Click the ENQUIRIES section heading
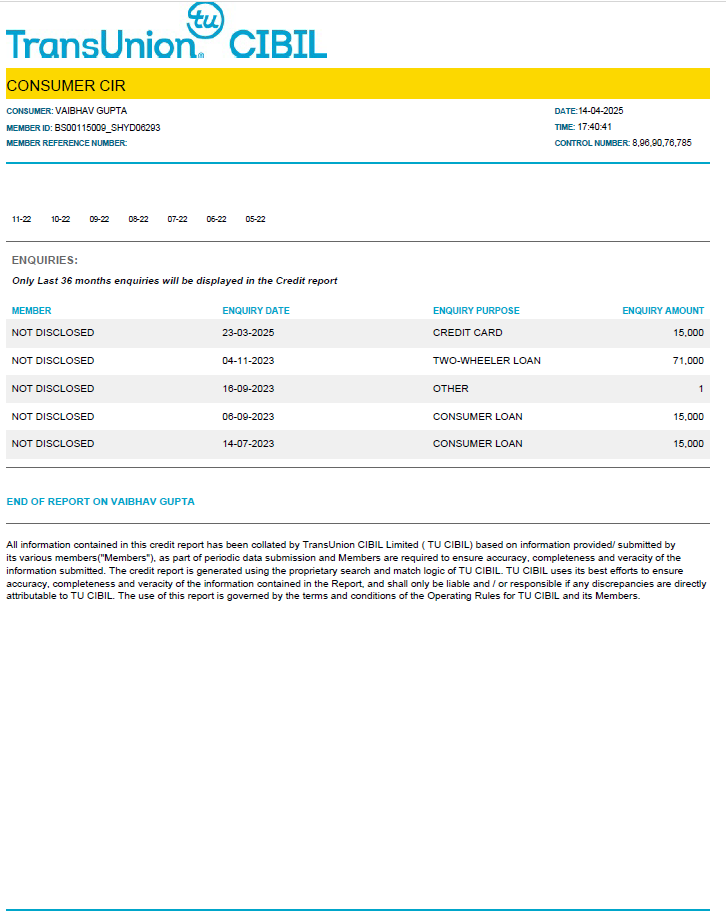The height and width of the screenshot is (916, 726). click(45, 260)
